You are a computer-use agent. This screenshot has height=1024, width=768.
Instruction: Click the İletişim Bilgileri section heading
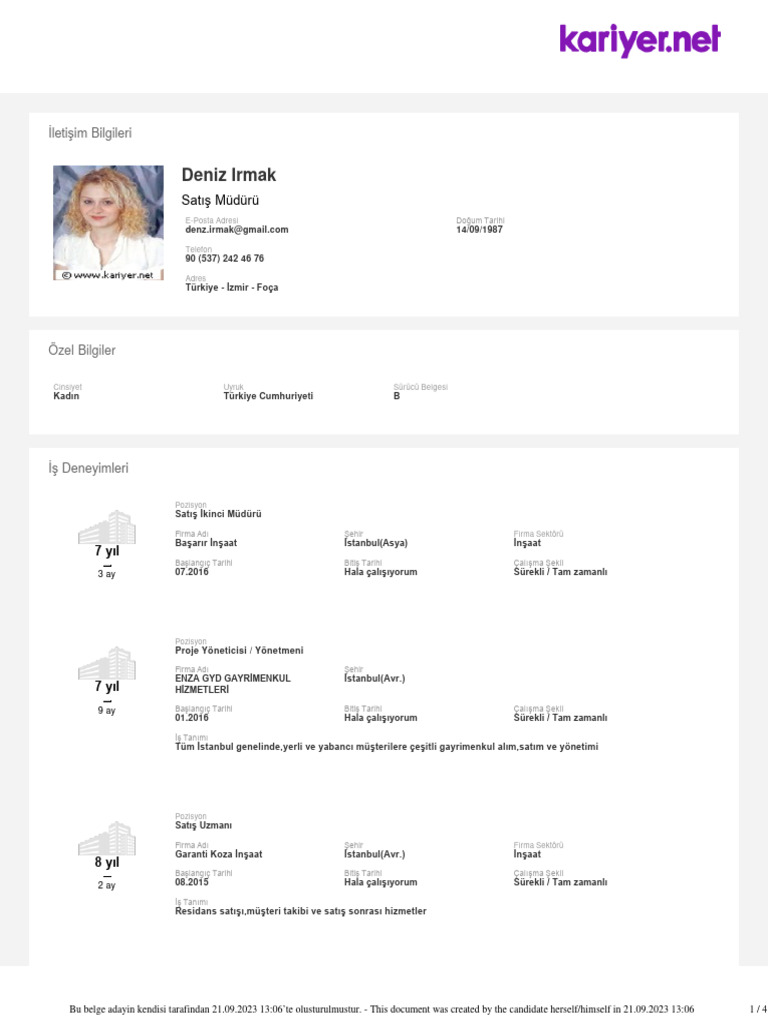(x=90, y=133)
